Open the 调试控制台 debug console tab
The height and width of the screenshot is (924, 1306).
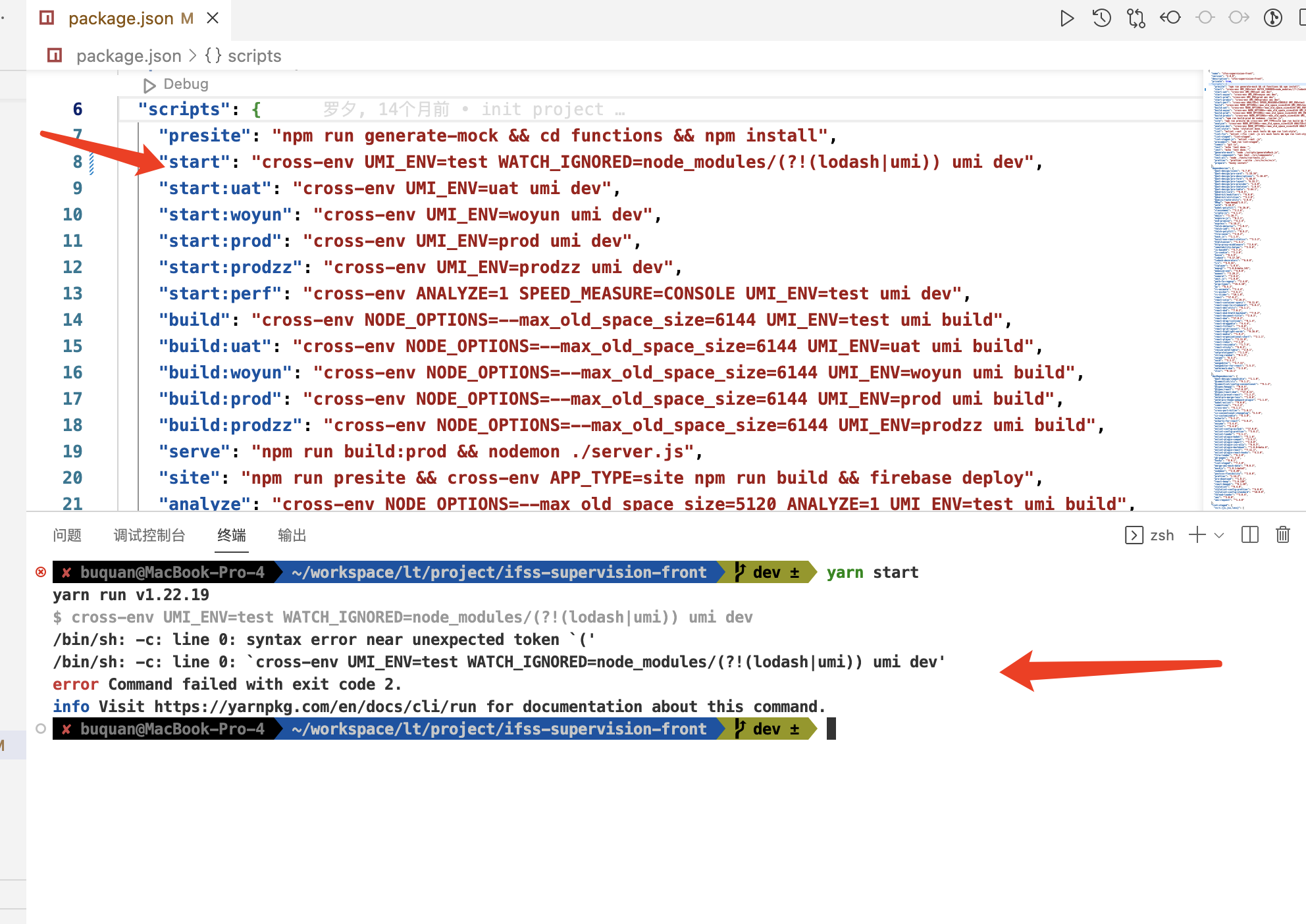tap(149, 535)
